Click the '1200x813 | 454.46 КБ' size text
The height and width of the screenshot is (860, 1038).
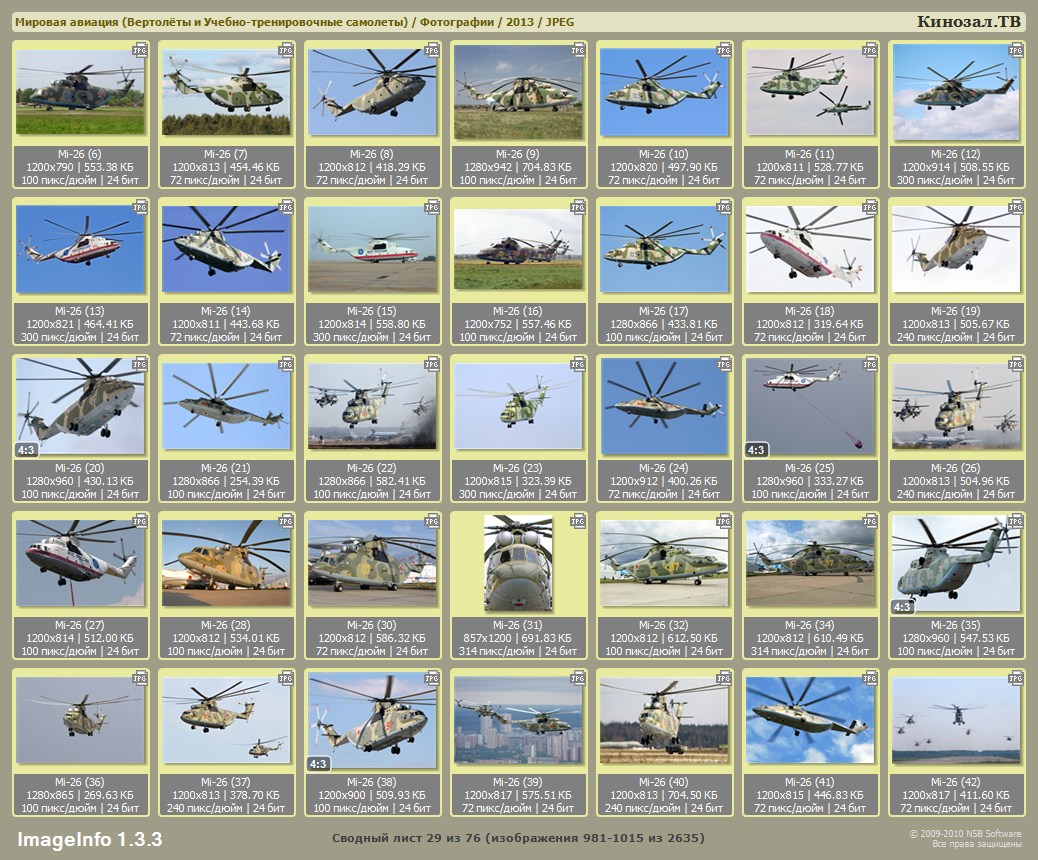pos(226,167)
